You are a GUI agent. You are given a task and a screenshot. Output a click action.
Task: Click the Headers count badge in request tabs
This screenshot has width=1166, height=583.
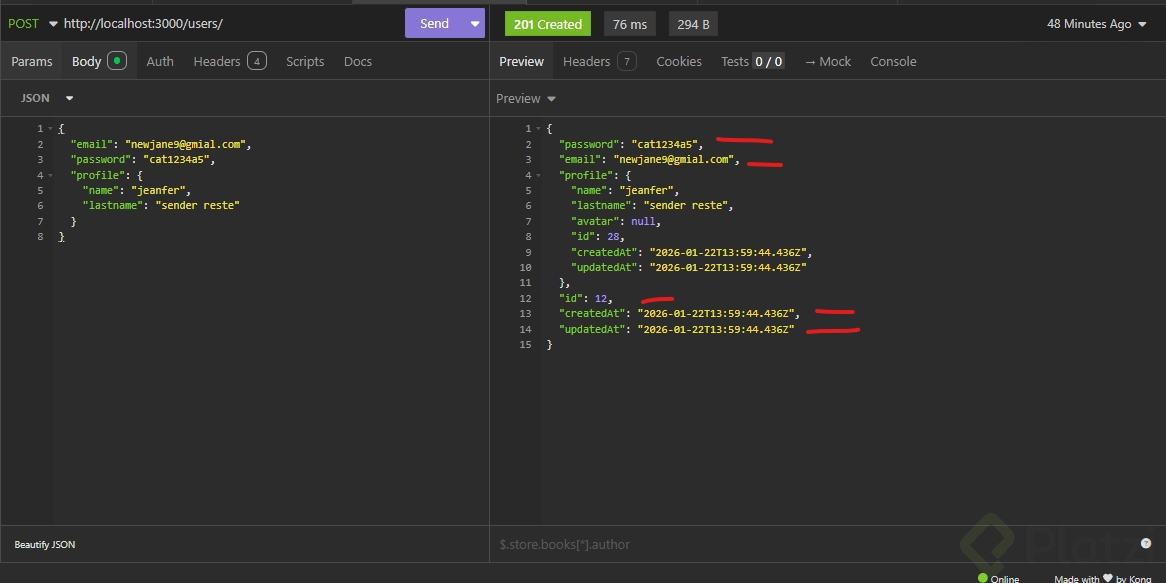click(257, 61)
